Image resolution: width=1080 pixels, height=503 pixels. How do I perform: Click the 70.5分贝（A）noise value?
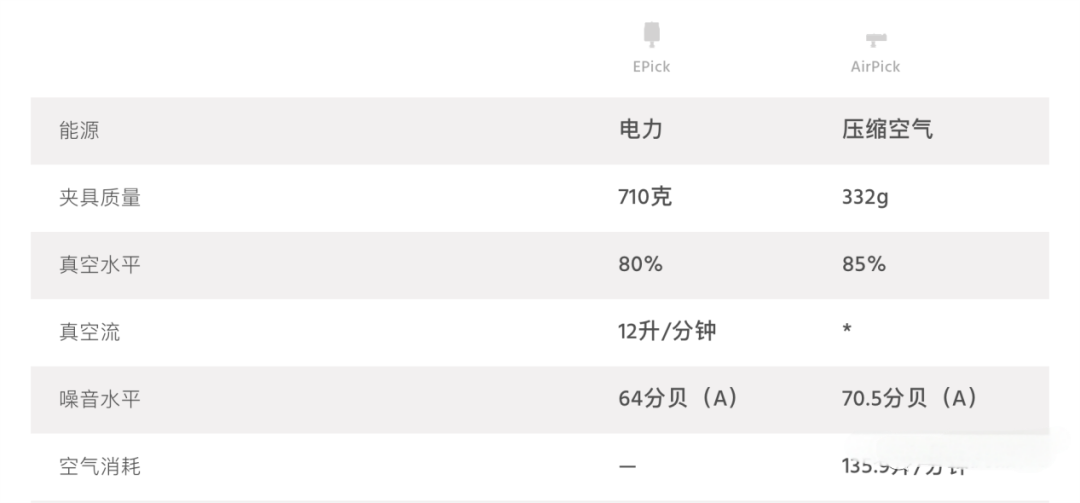pos(909,398)
